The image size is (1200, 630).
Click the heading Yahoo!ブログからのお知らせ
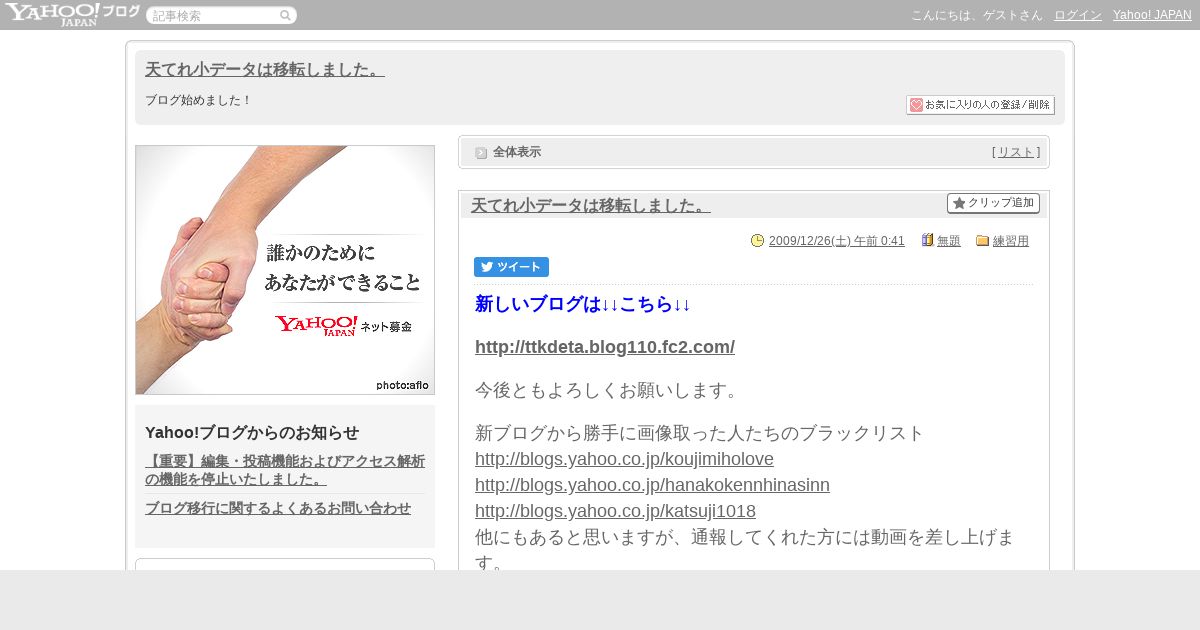click(x=252, y=433)
